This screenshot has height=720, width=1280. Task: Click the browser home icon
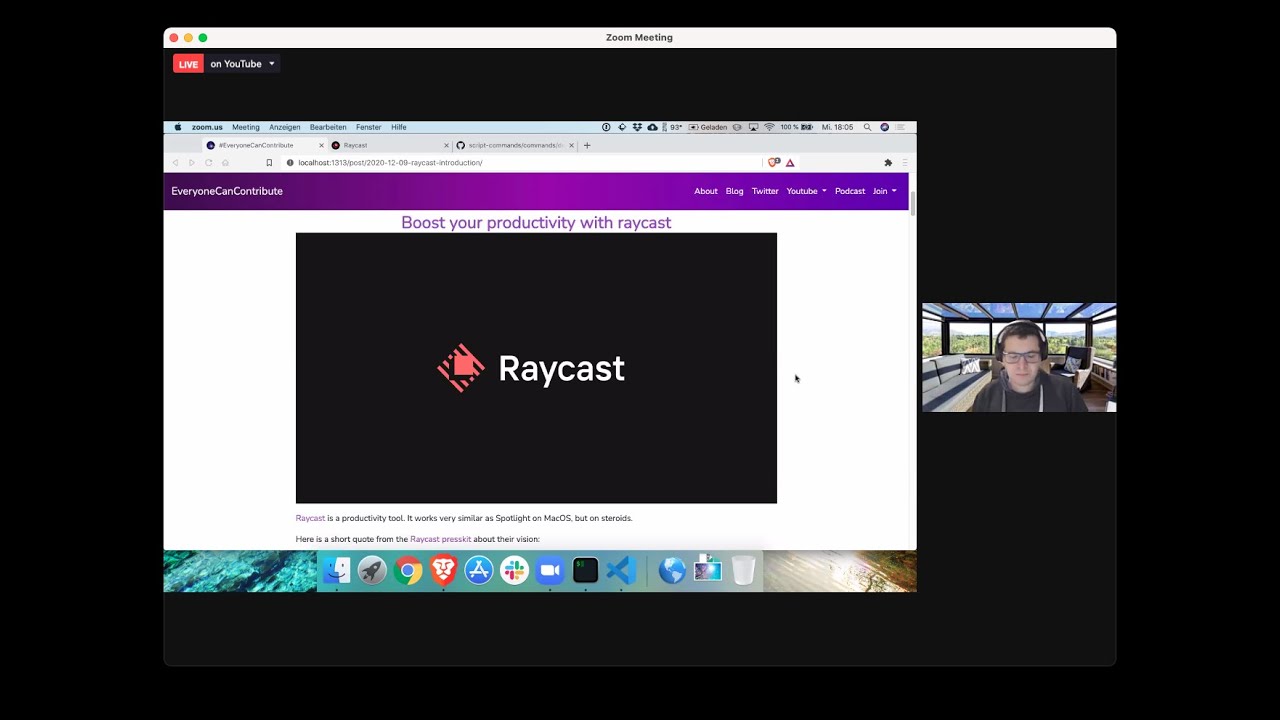point(225,163)
